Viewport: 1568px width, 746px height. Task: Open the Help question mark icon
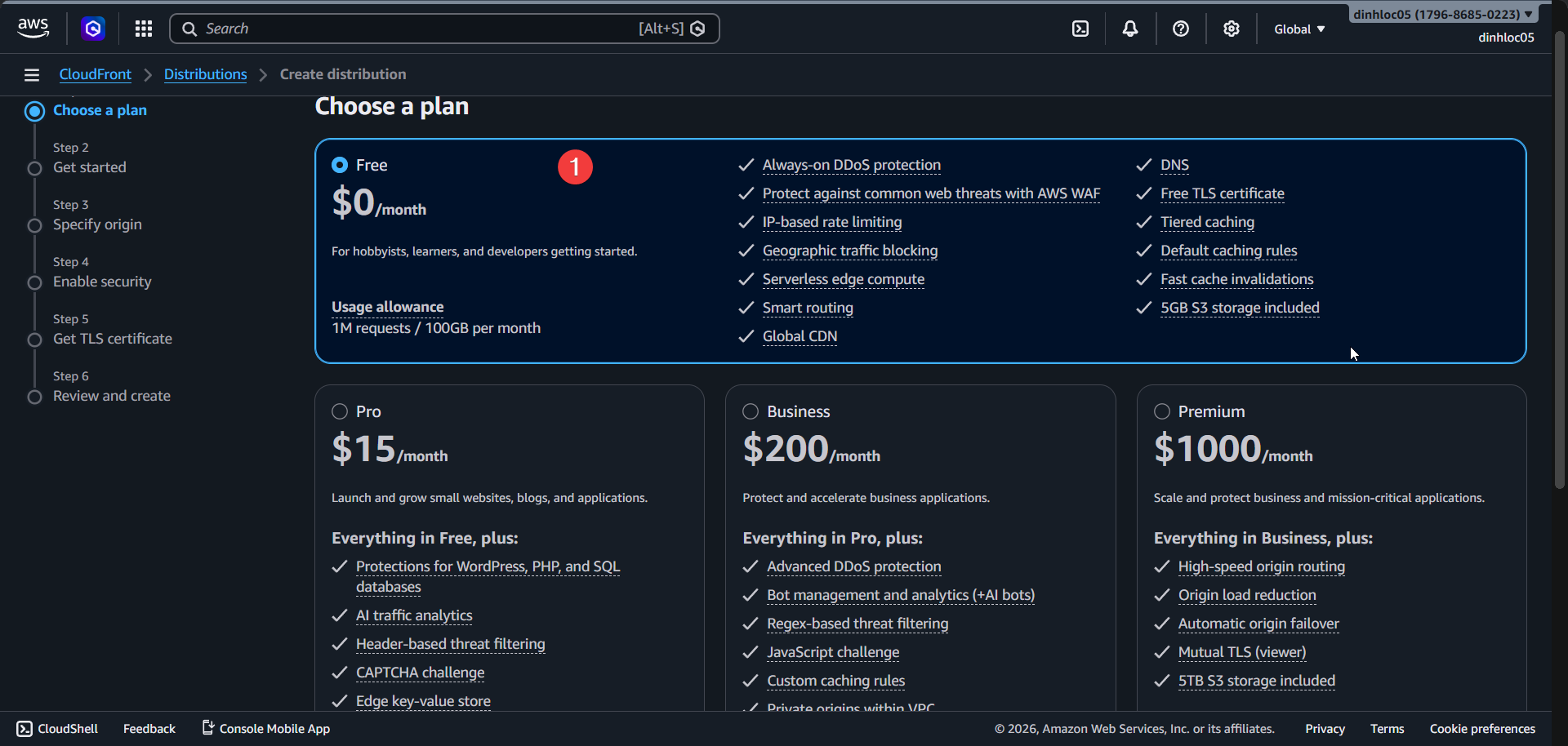1181,29
